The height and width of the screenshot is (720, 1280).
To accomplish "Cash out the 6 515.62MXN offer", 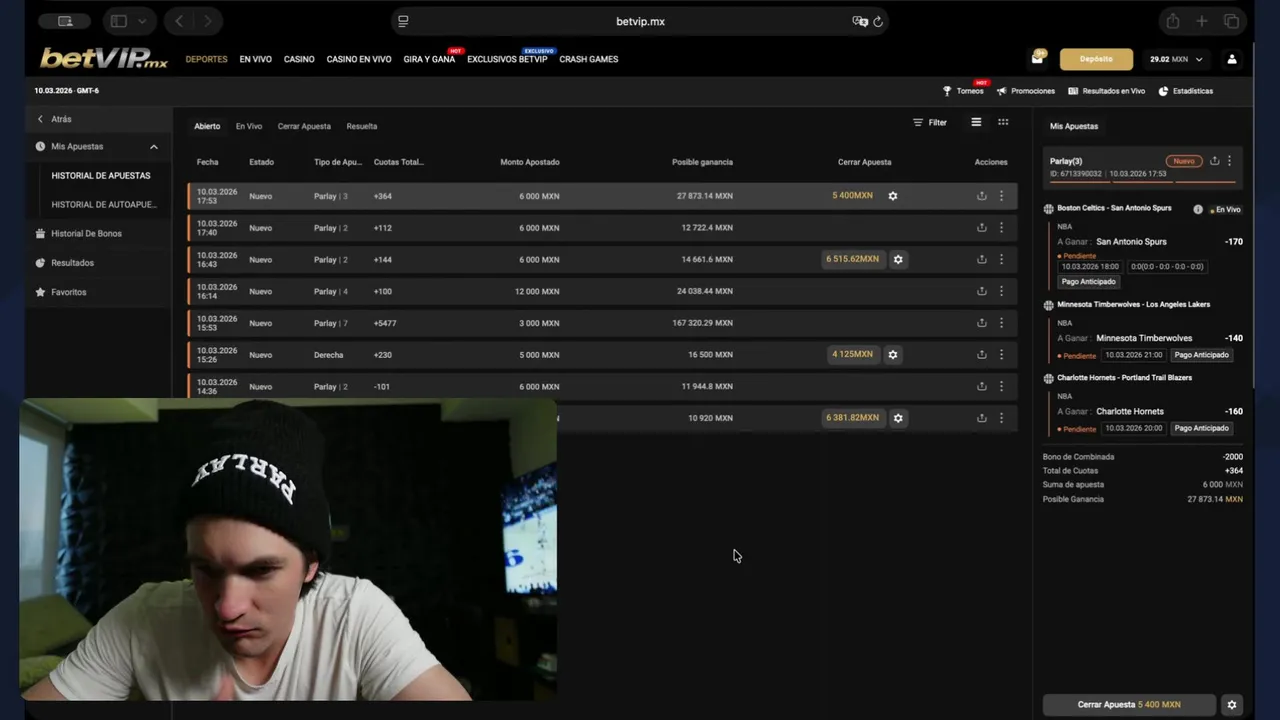I will point(852,259).
